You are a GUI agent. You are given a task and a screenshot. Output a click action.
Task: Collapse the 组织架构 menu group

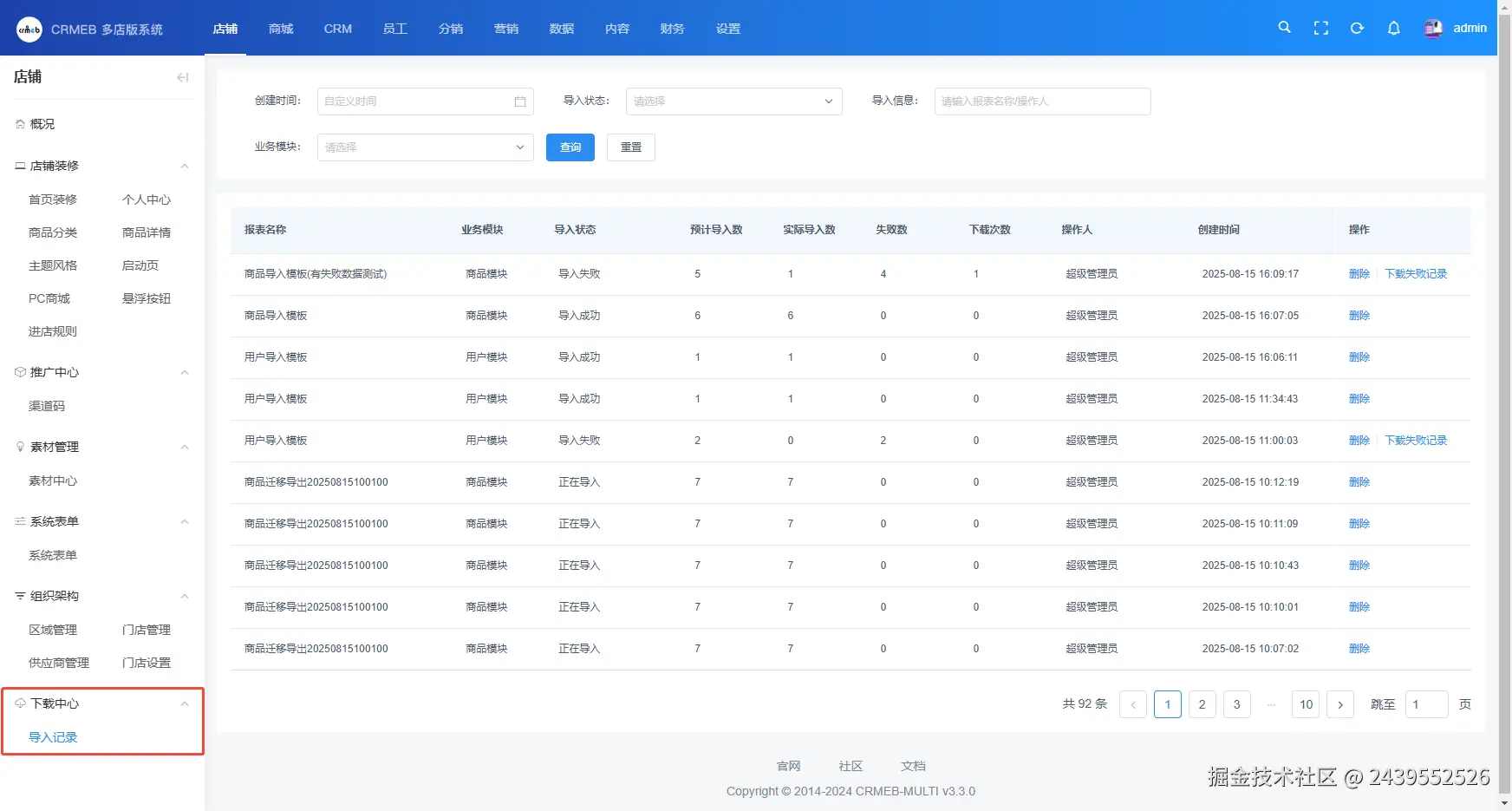coord(184,596)
